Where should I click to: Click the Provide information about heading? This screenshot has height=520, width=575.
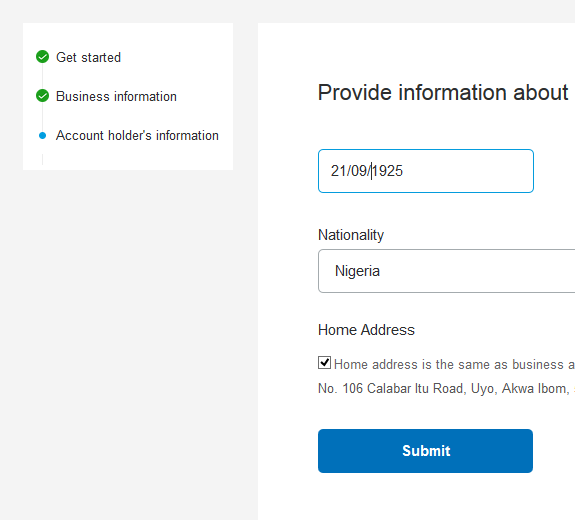point(443,92)
